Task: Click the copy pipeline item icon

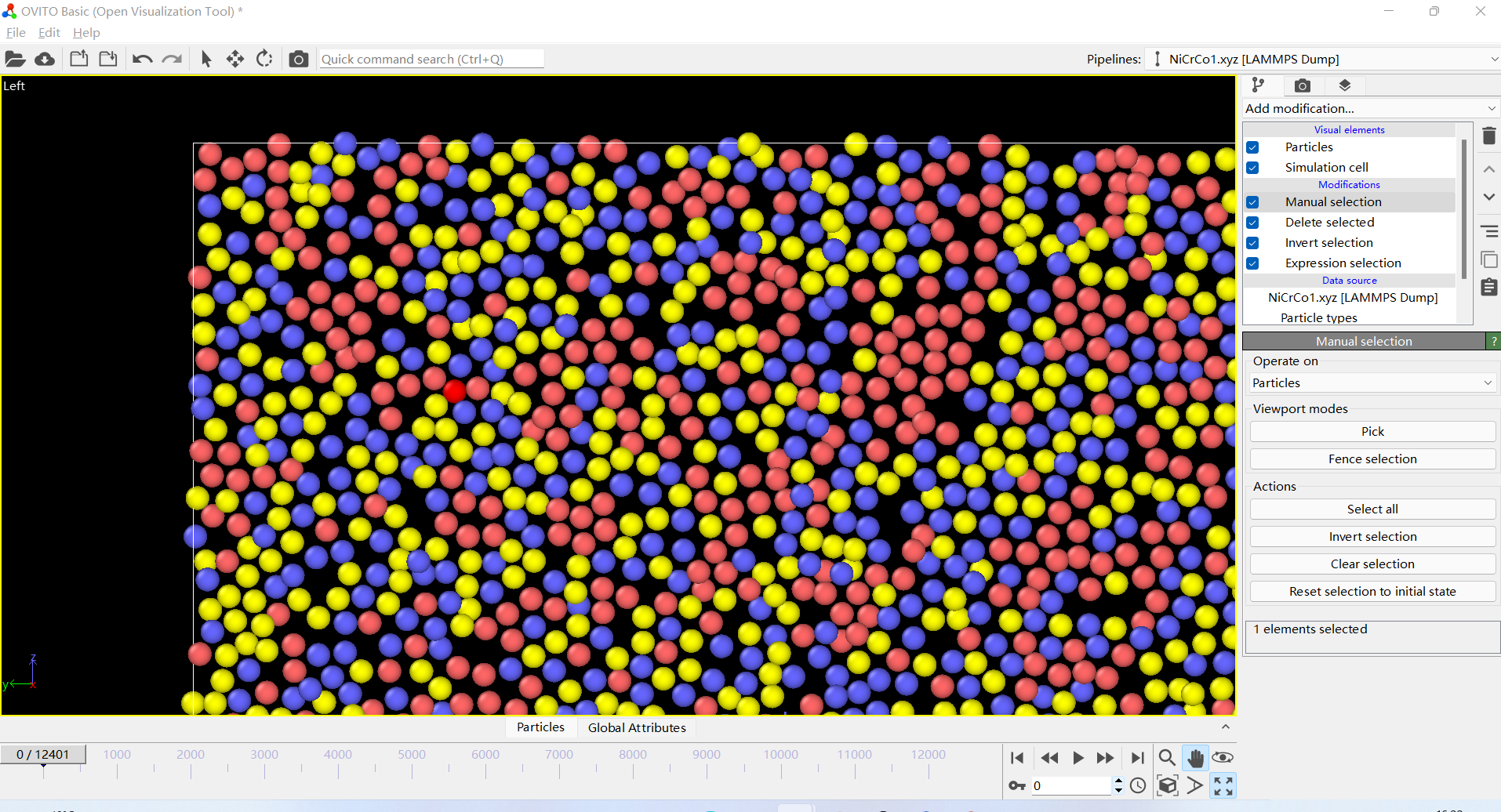Action: pyautogui.click(x=1489, y=259)
